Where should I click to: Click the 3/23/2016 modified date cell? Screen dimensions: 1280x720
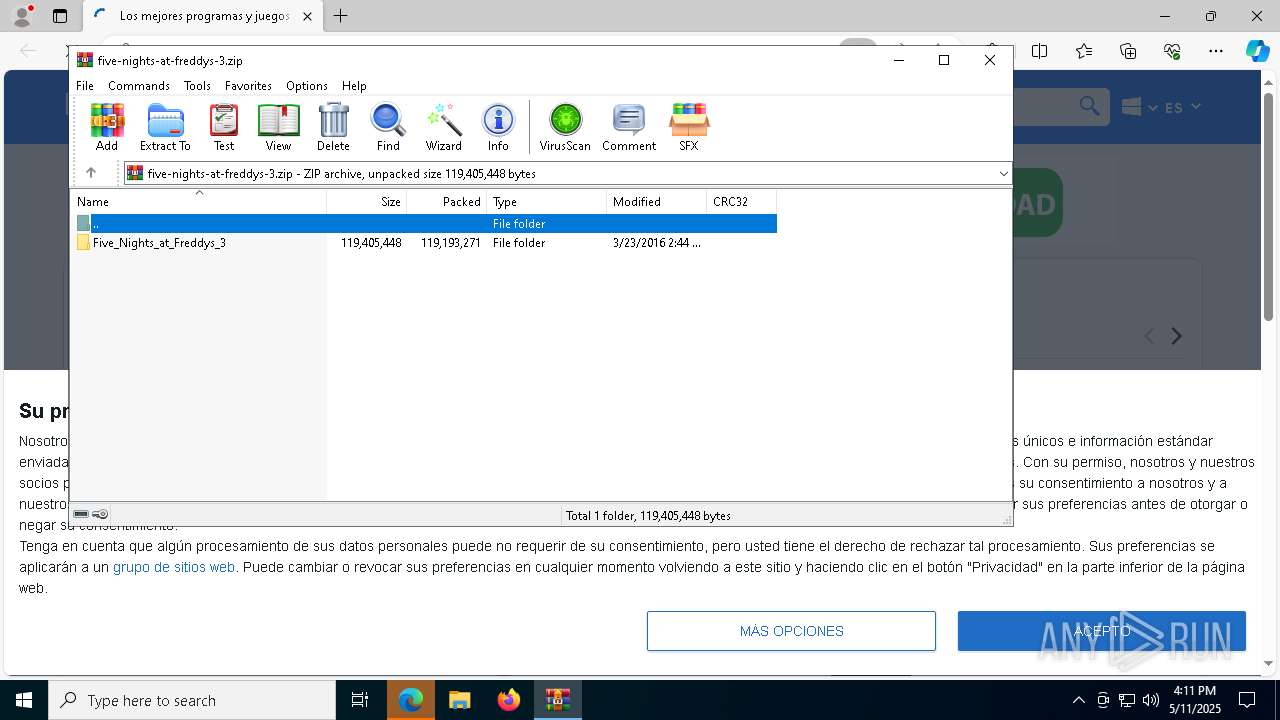[x=656, y=243]
